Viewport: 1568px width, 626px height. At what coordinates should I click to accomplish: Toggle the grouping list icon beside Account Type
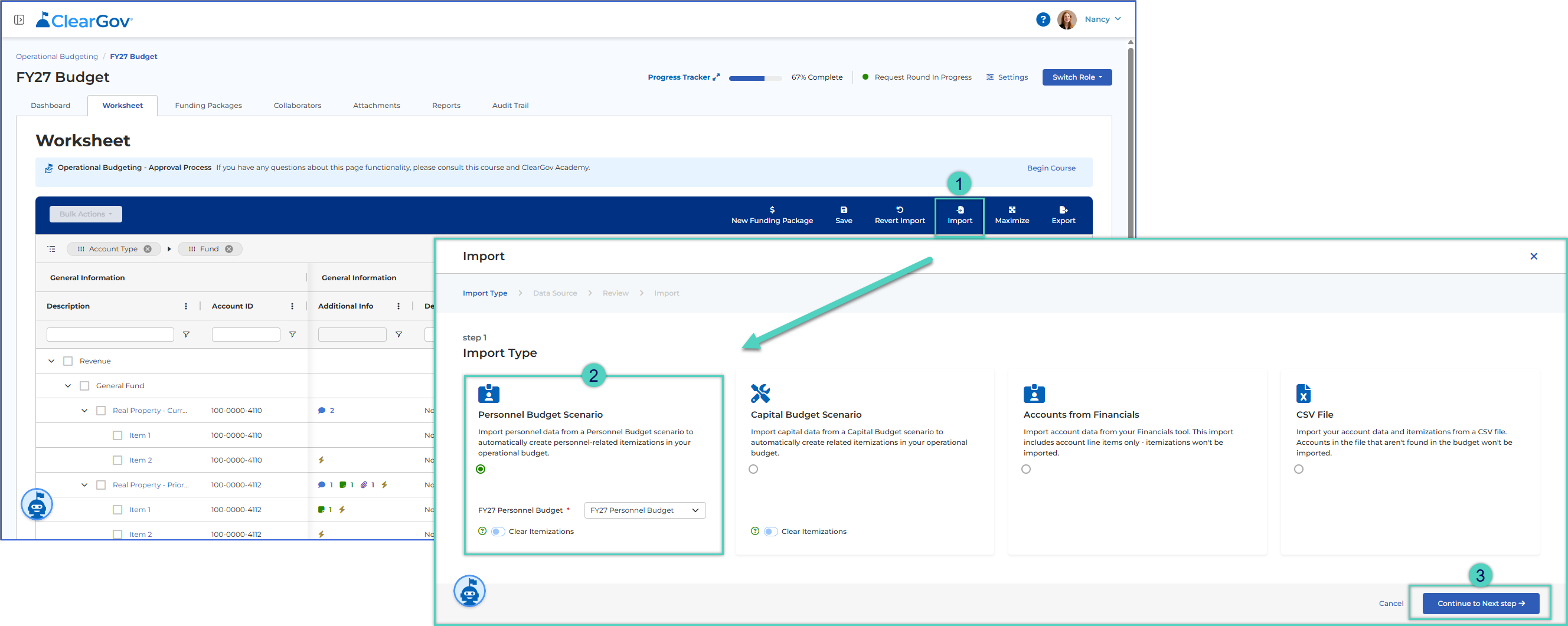[x=52, y=249]
